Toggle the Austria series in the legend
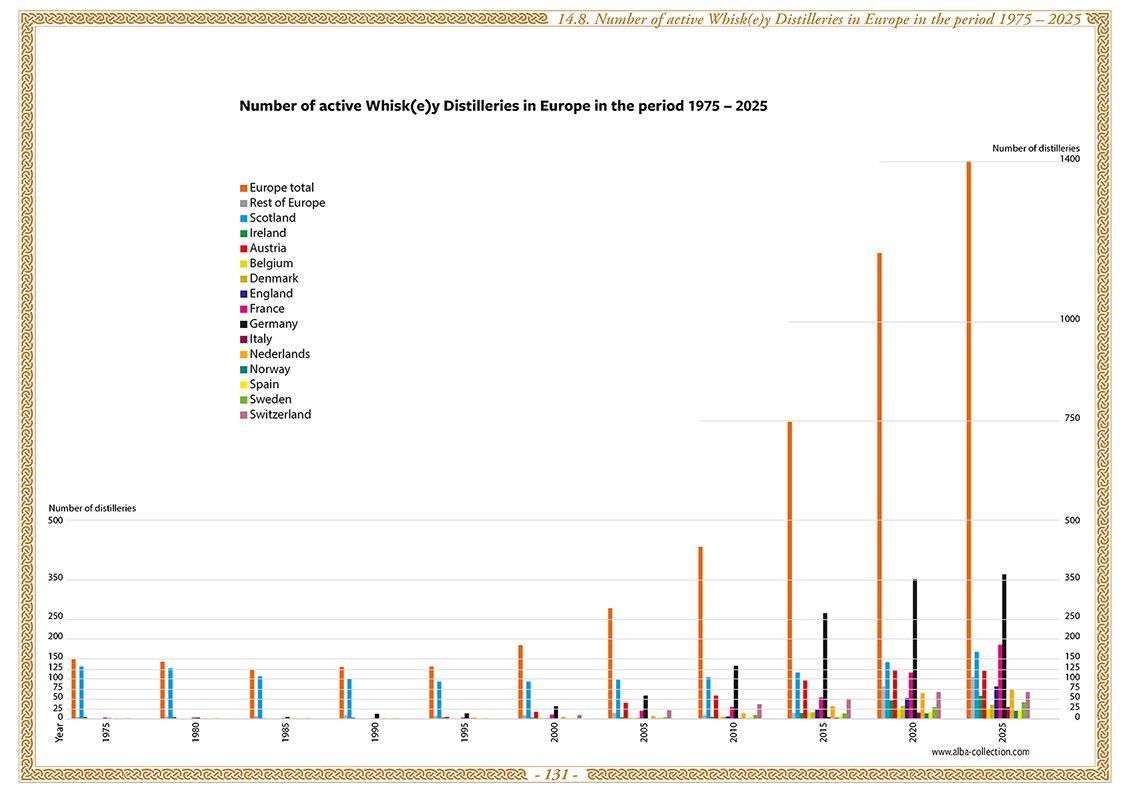 coord(243,248)
